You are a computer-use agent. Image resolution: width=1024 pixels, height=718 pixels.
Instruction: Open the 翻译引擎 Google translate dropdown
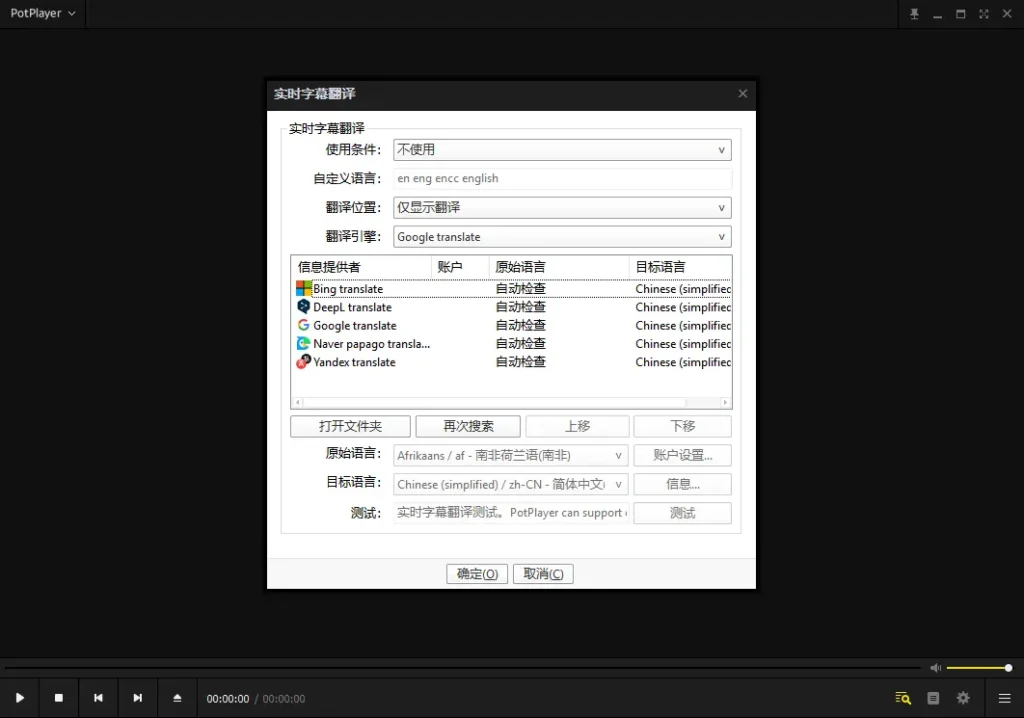[x=562, y=237]
